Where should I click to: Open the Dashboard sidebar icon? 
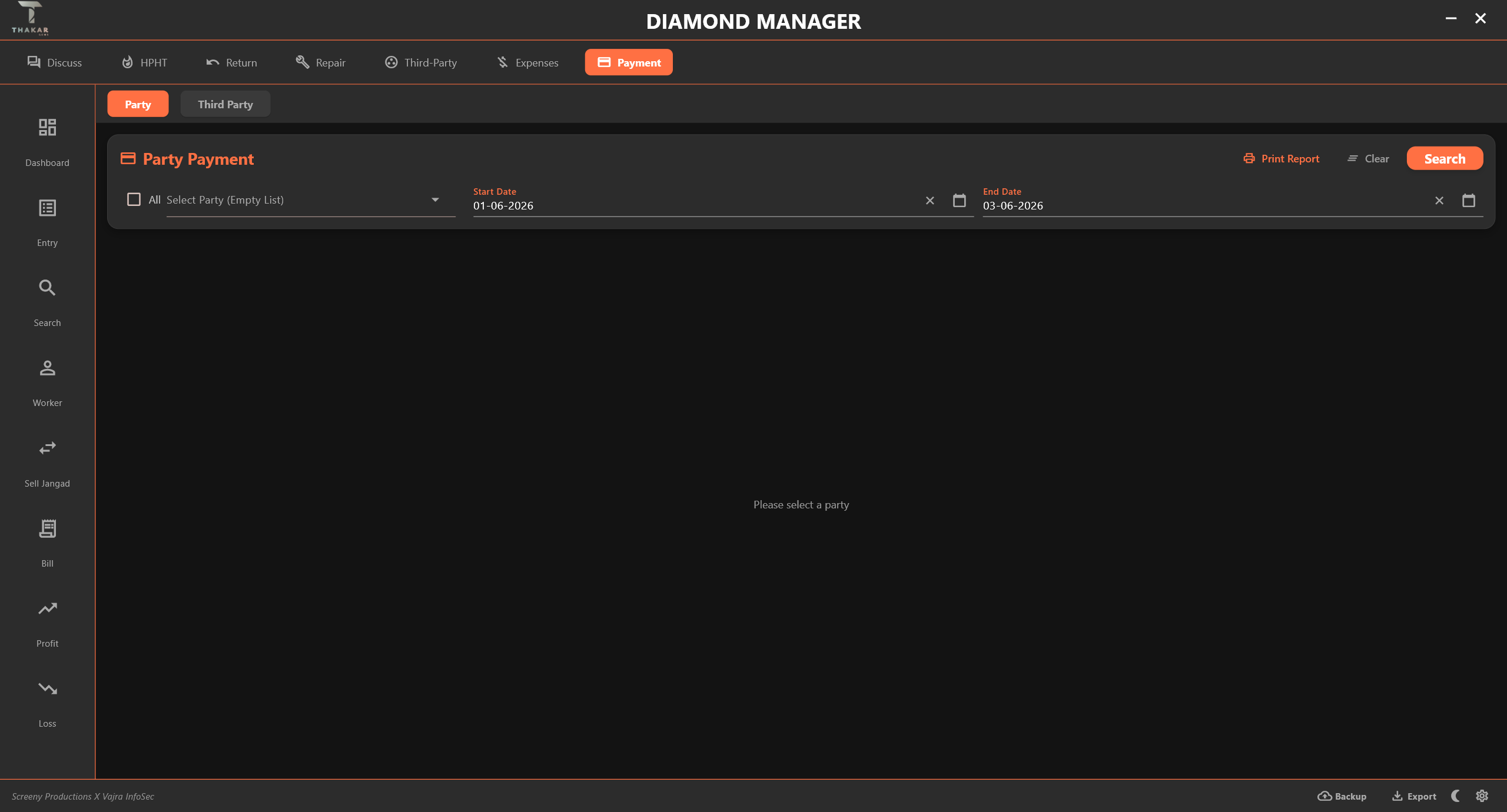click(x=47, y=127)
